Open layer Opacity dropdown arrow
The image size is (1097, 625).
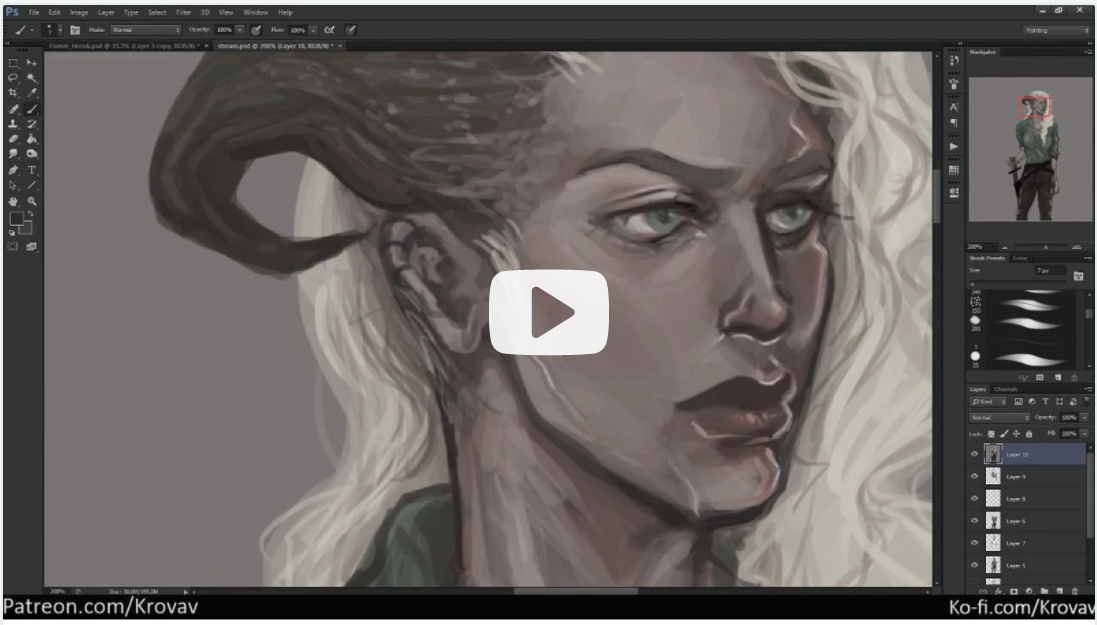pos(1084,418)
